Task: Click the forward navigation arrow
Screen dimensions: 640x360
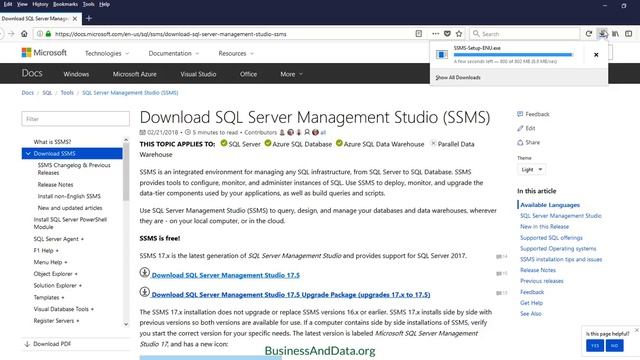Action: [11, 34]
